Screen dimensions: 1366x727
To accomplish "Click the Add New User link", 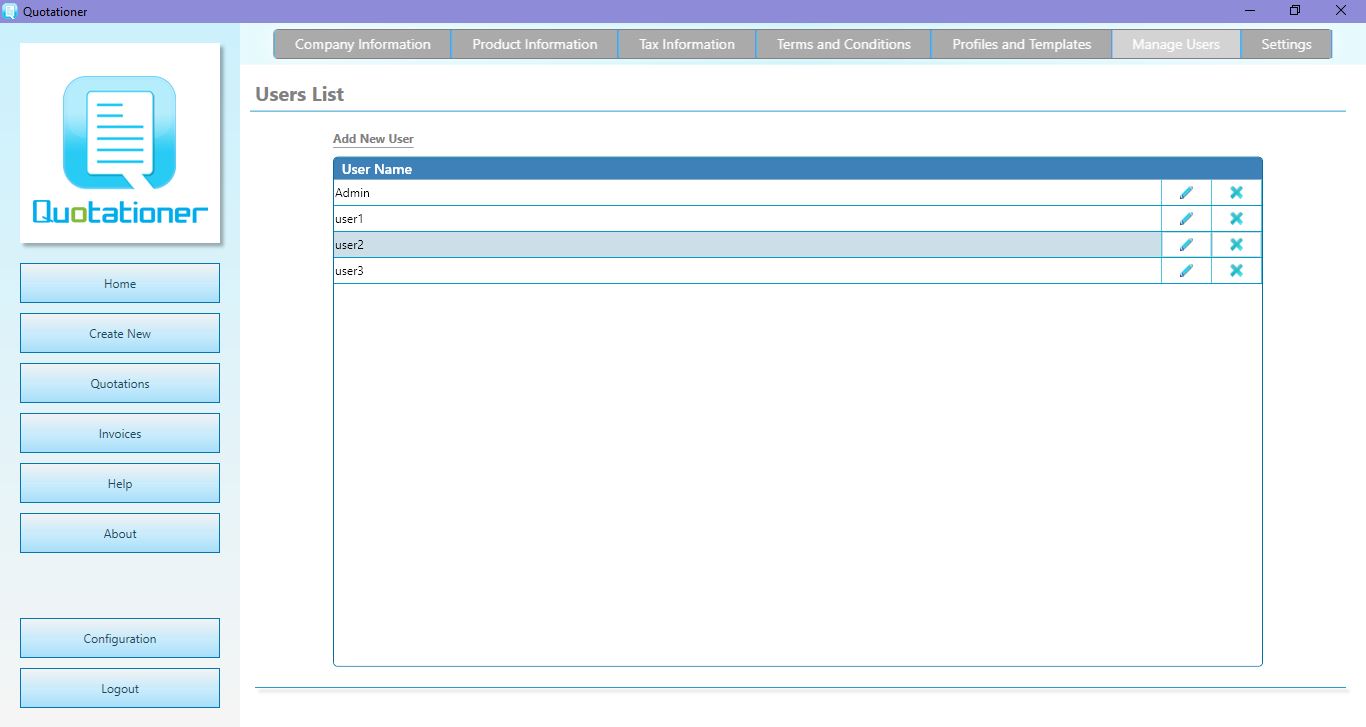I will point(373,139).
